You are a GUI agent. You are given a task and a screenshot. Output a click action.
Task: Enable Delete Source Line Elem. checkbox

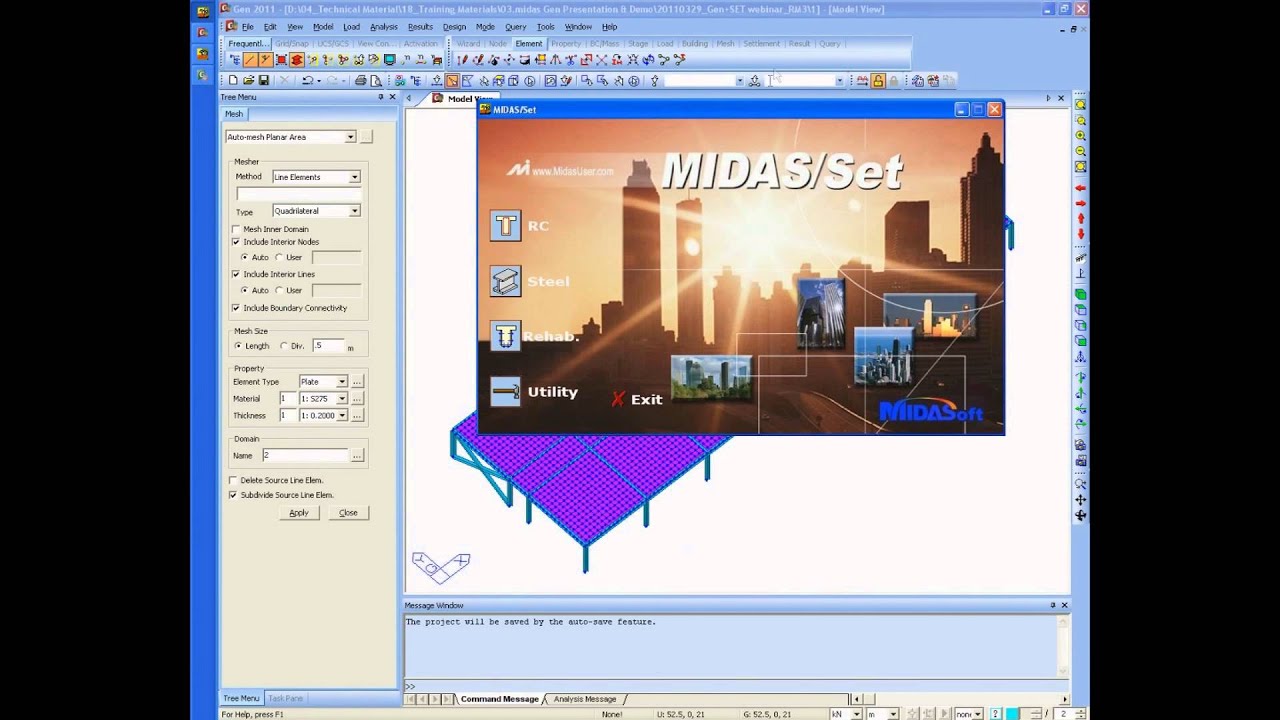[x=233, y=480]
